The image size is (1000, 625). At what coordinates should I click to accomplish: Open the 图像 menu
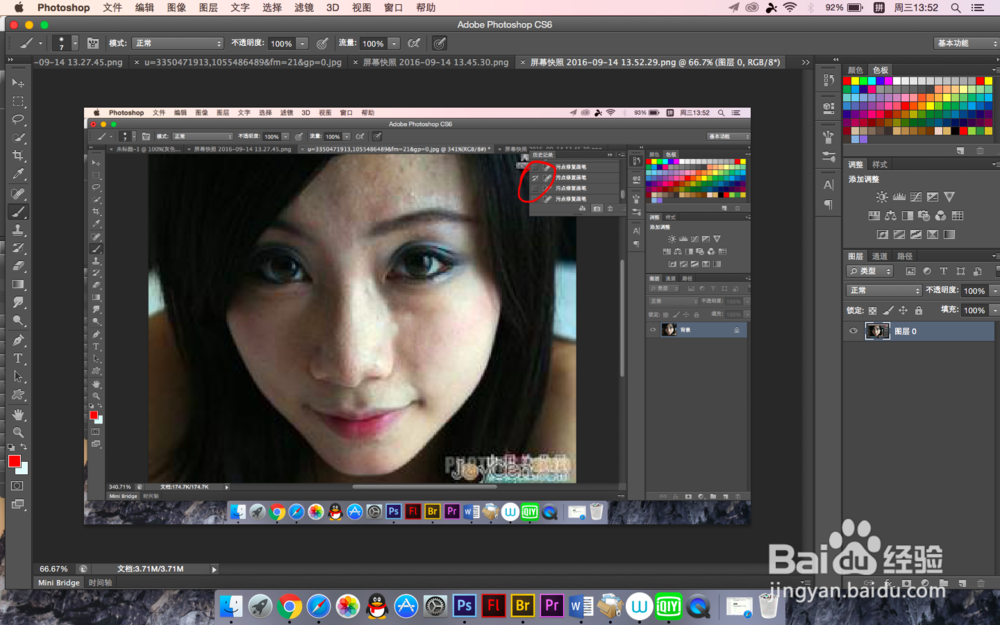[x=176, y=8]
